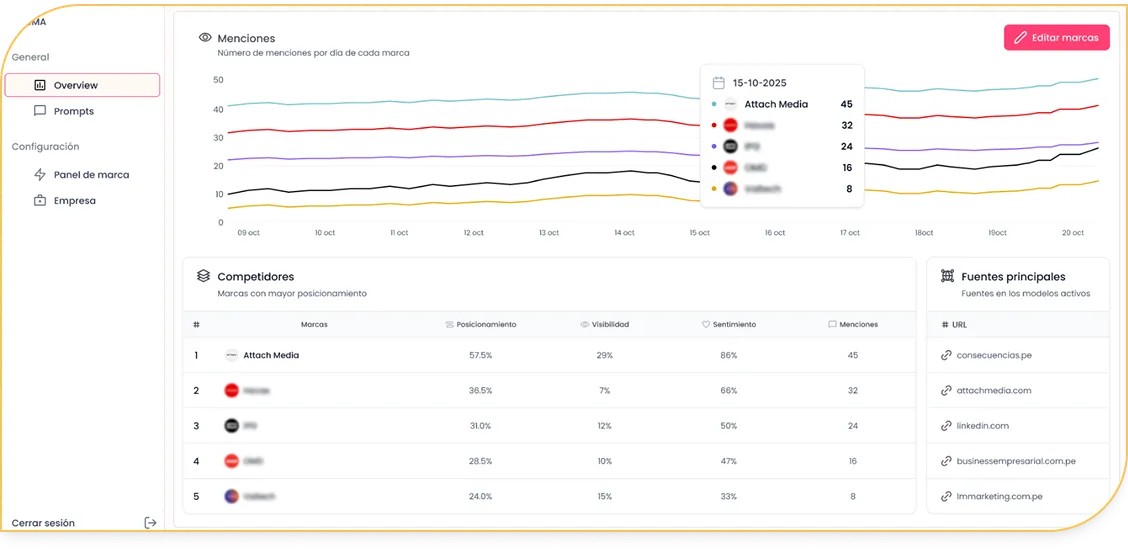
Task: Click Cerrar sesión to log out
Action: click(43, 523)
